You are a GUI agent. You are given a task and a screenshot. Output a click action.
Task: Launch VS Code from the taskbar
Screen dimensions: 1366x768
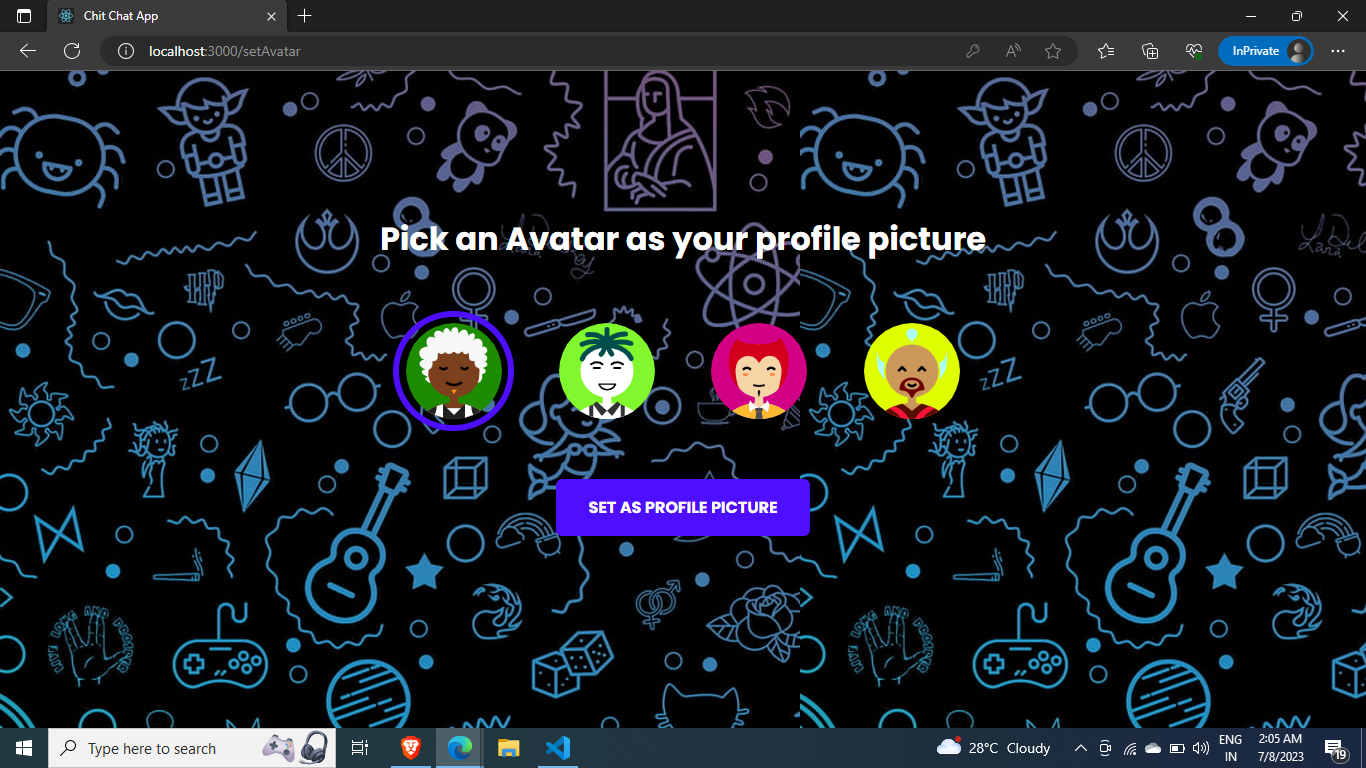(x=558, y=747)
